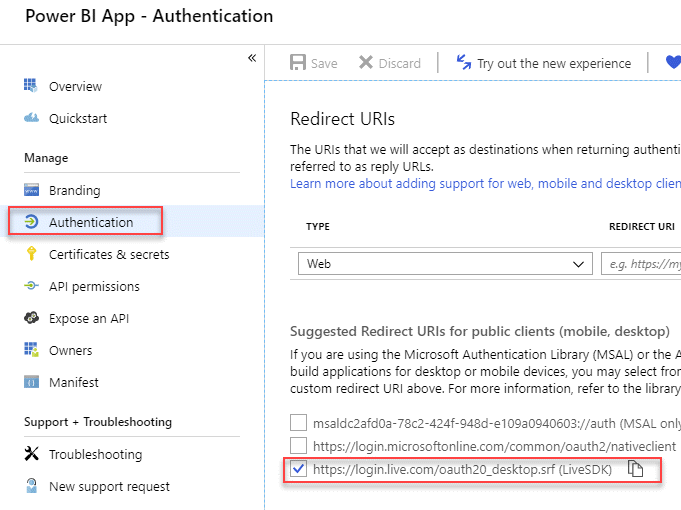
Task: Click the Expose an API cloud icon
Action: click(31, 318)
